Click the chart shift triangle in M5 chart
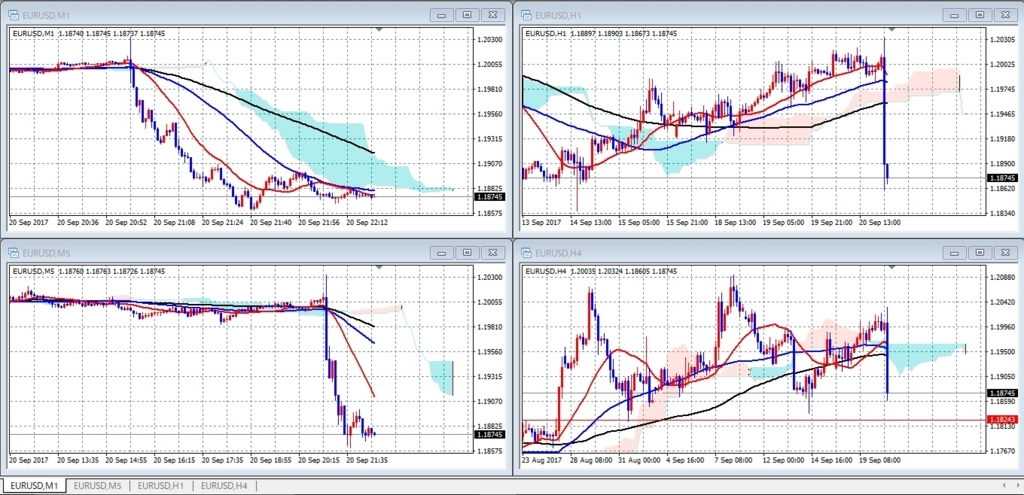The image size is (1024, 495). click(379, 268)
